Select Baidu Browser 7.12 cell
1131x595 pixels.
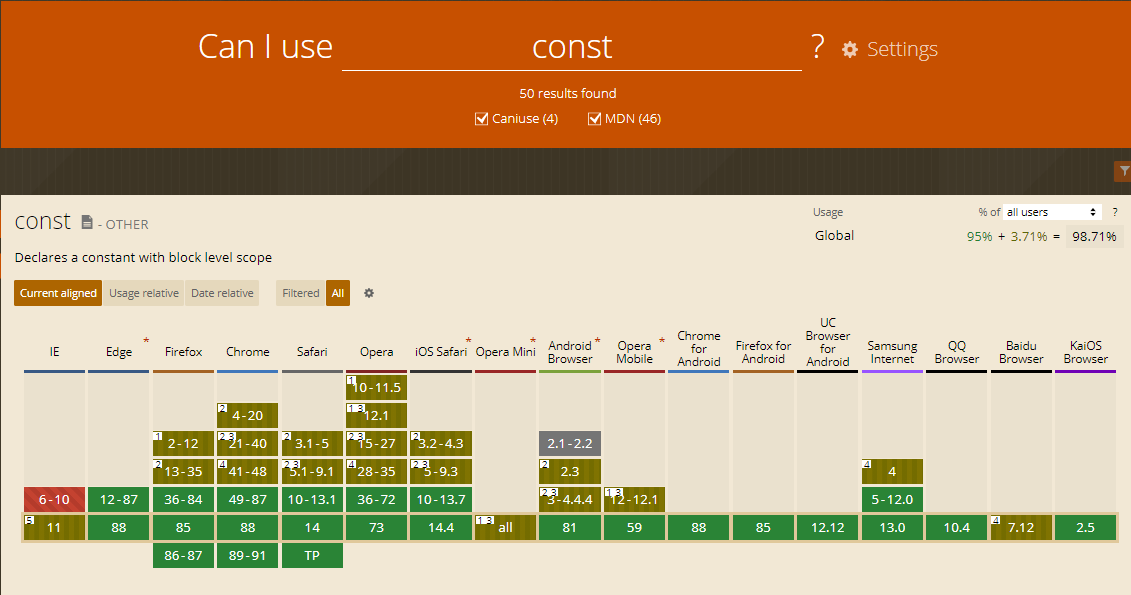pos(1021,528)
